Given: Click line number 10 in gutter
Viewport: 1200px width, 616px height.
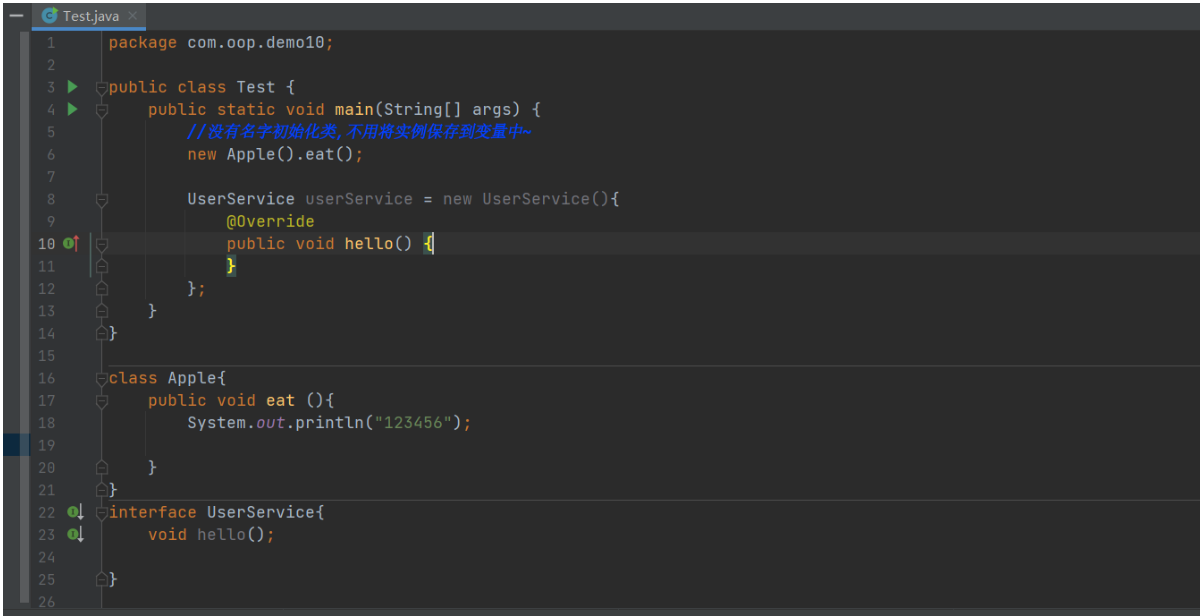Looking at the screenshot, I should [x=46, y=243].
